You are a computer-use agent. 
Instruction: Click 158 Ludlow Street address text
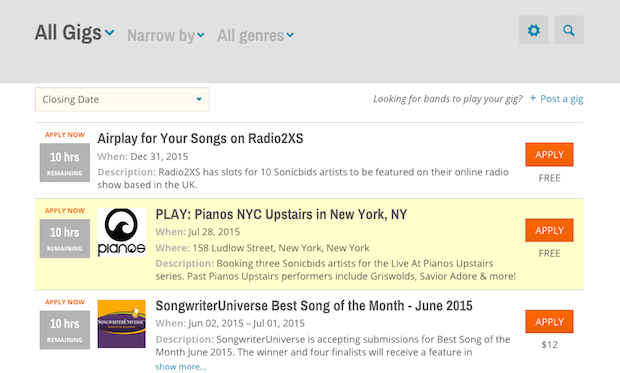pyautogui.click(x=281, y=248)
